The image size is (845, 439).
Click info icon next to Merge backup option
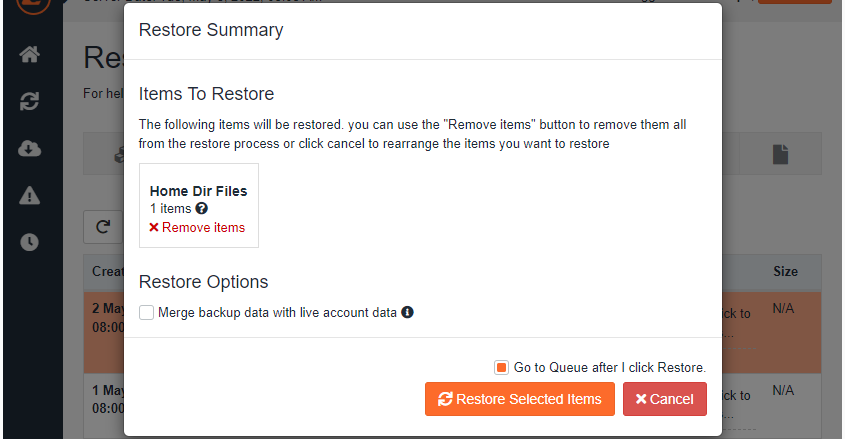pyautogui.click(x=407, y=312)
